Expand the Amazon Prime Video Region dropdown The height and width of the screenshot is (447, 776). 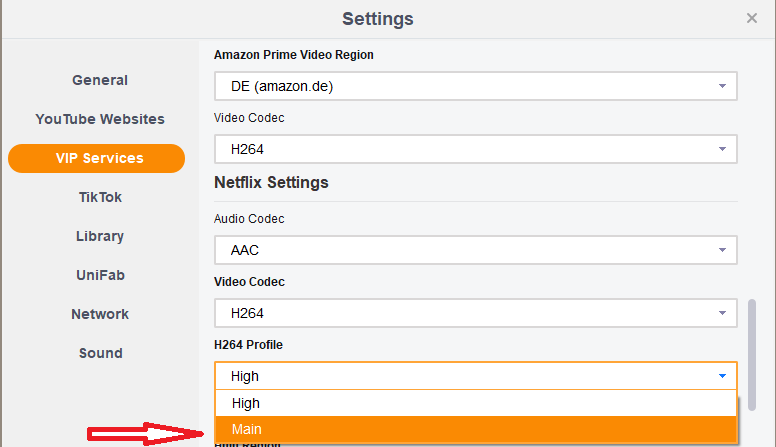tap(476, 86)
